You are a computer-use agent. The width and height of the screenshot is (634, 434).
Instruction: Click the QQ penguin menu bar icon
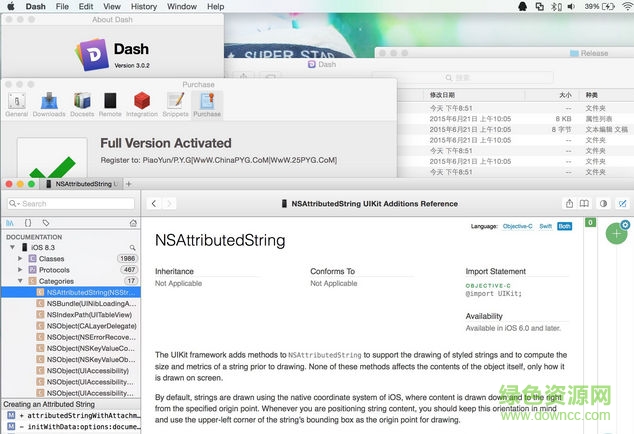click(x=522, y=6)
